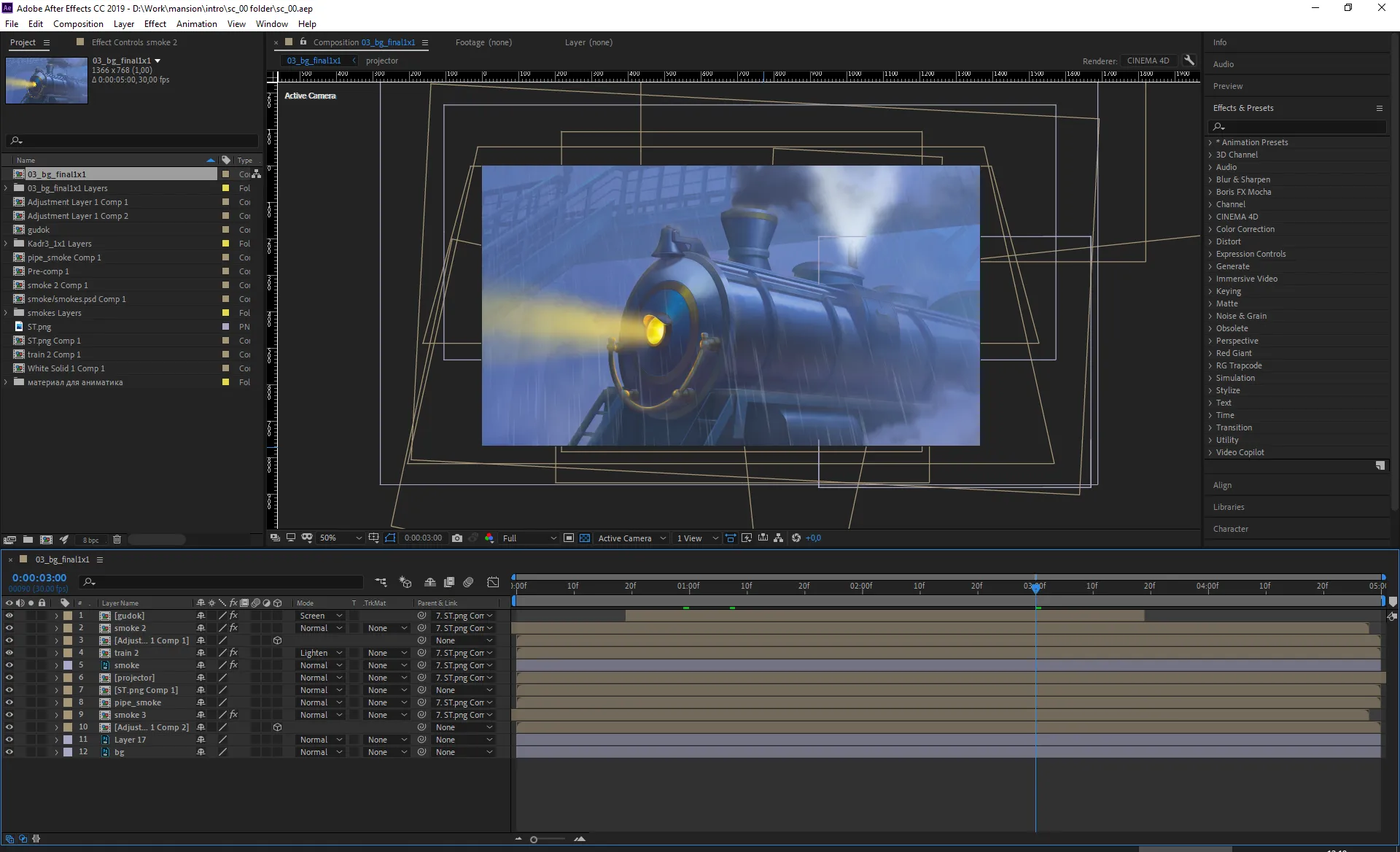Open the renderer options wrench icon
1400x852 pixels.
click(x=1189, y=61)
